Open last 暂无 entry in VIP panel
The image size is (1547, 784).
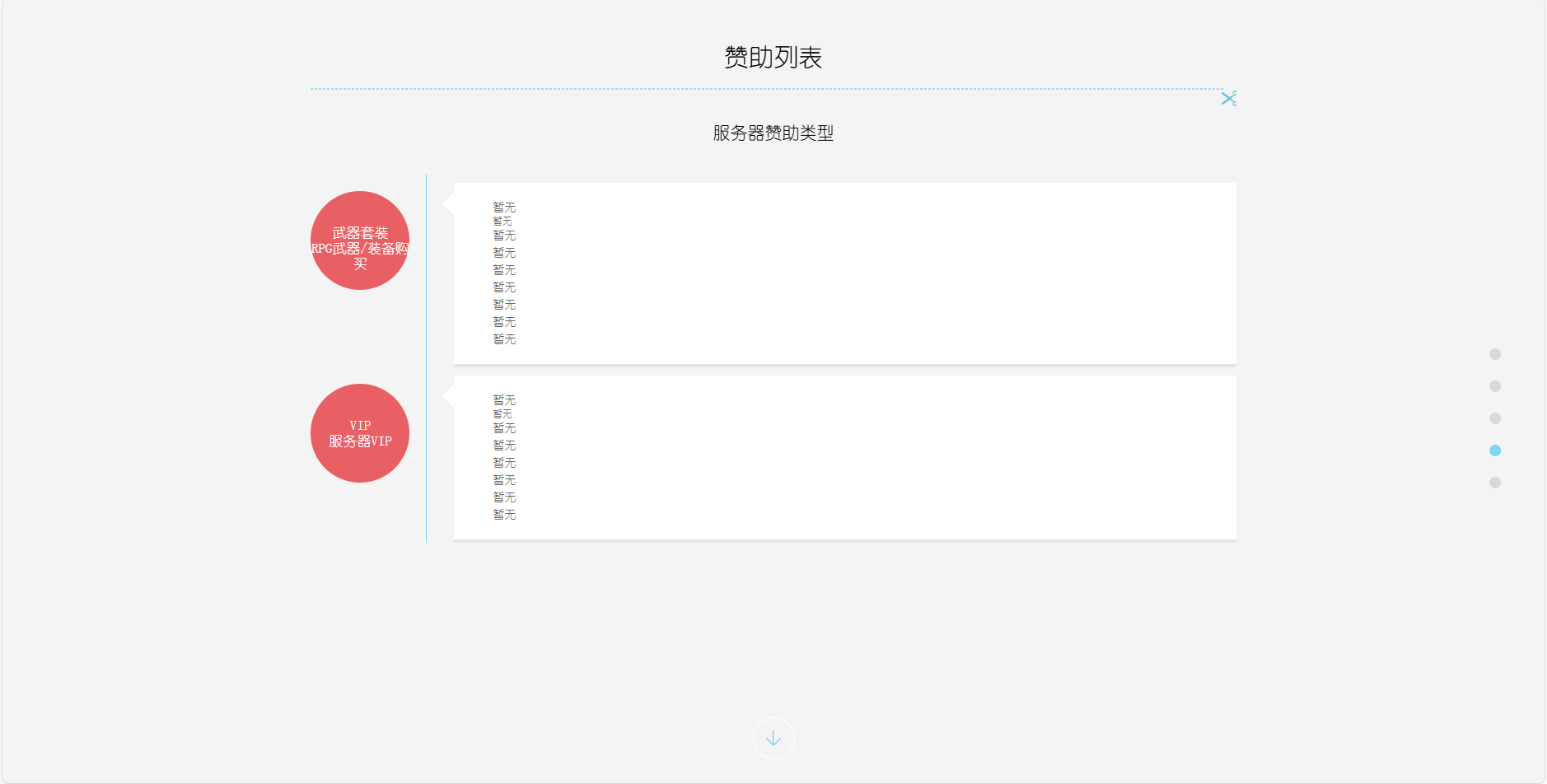pos(504,515)
